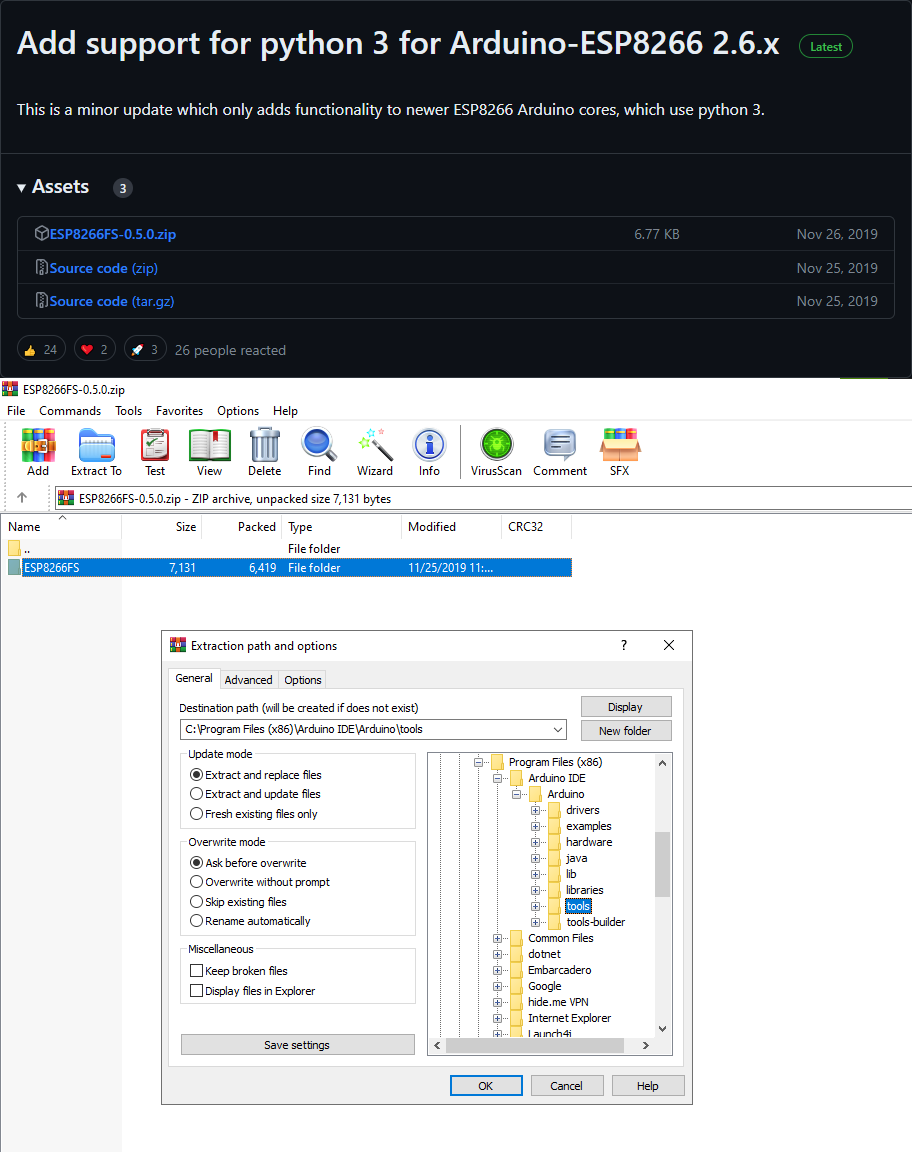Viewport: 912px width, 1152px height.
Task: Select the examples folder in tree
Action: (589, 826)
